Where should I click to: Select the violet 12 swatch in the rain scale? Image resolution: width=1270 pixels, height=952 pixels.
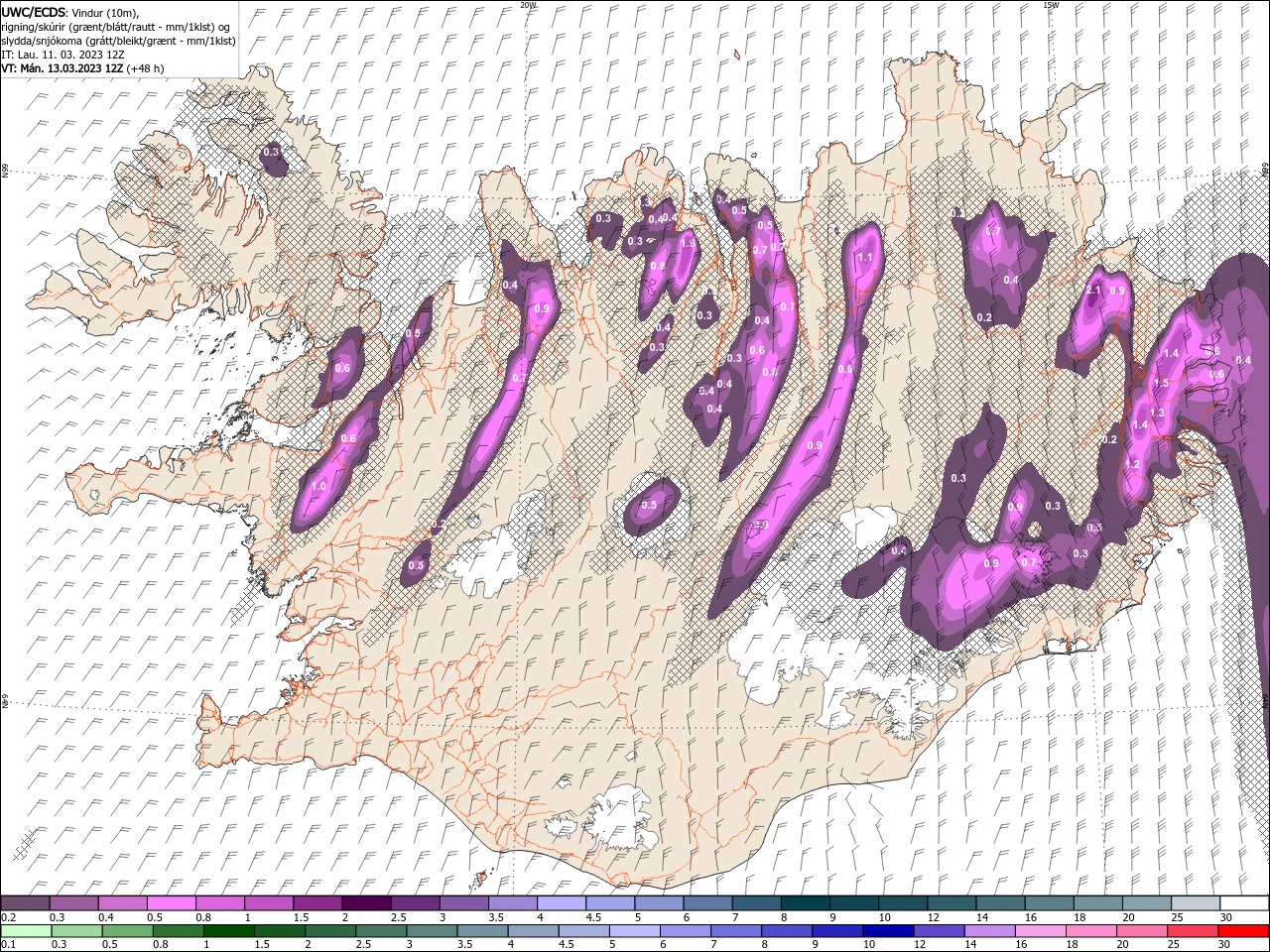(x=940, y=931)
